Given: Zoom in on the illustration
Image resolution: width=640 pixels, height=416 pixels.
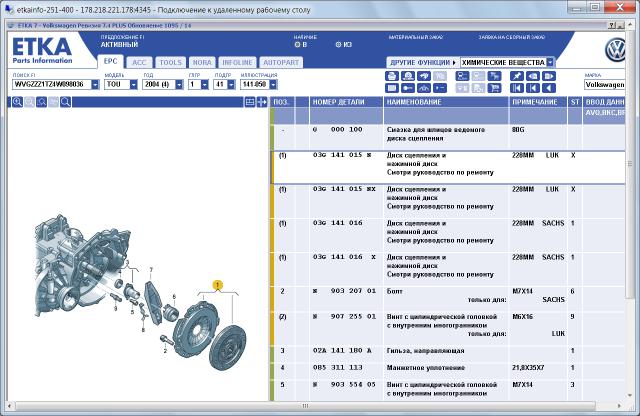Looking at the screenshot, I should [17, 102].
